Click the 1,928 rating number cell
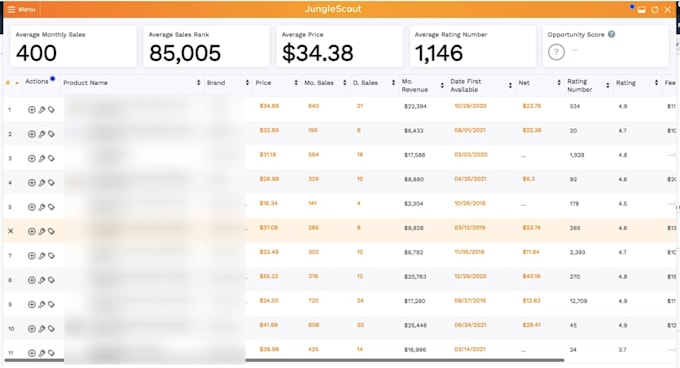This screenshot has width=680, height=368. (x=577, y=155)
